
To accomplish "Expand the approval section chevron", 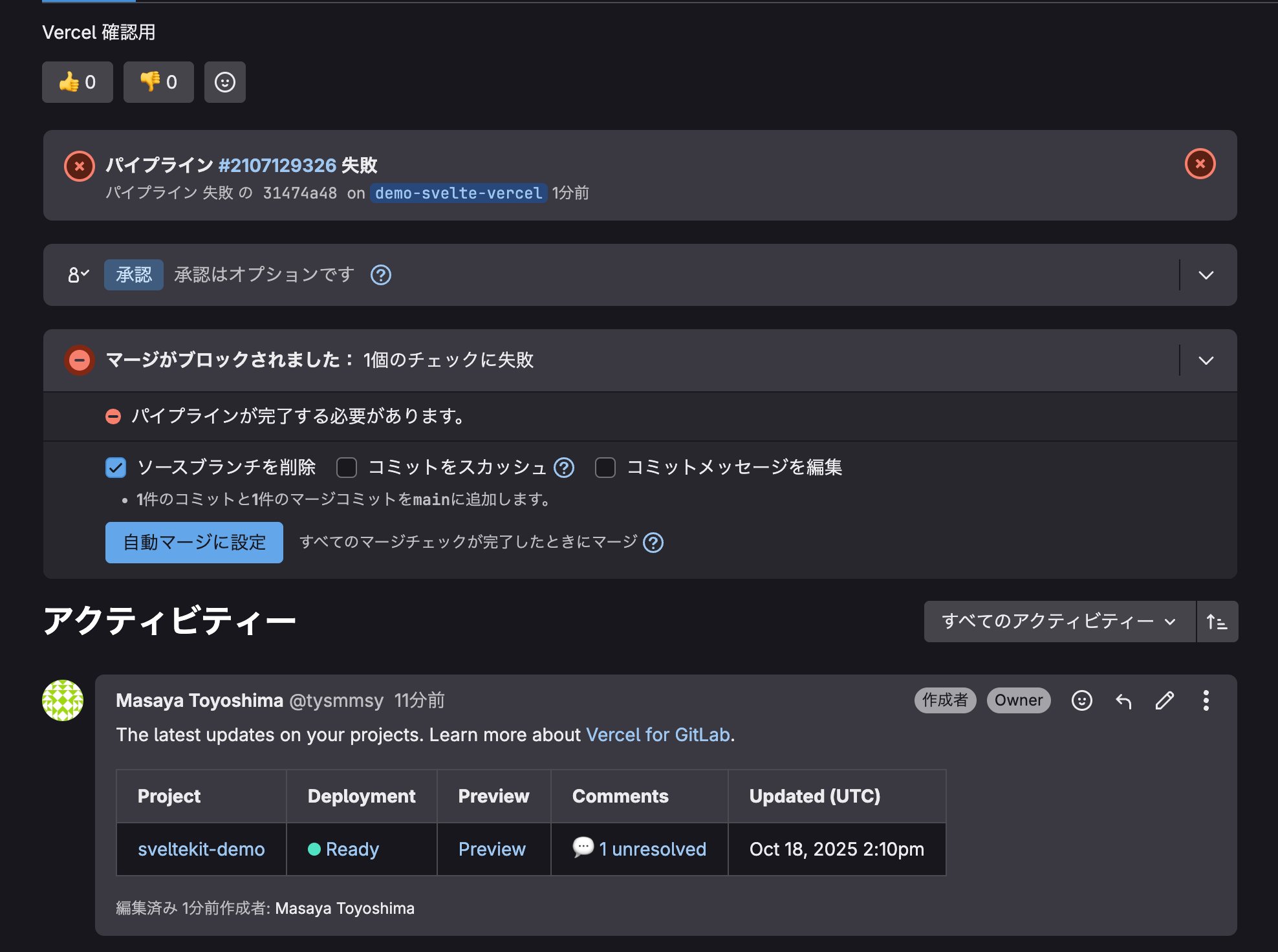I will (1206, 276).
